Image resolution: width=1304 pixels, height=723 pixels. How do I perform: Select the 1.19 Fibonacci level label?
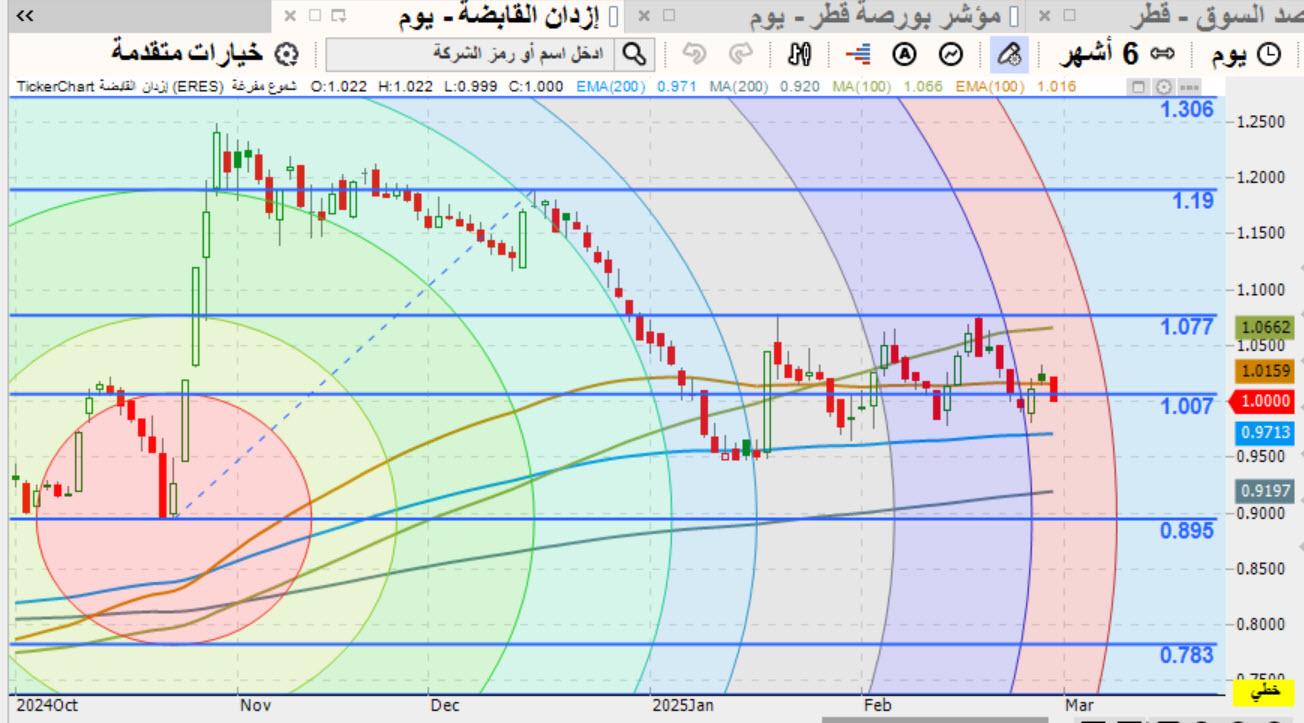[1193, 200]
